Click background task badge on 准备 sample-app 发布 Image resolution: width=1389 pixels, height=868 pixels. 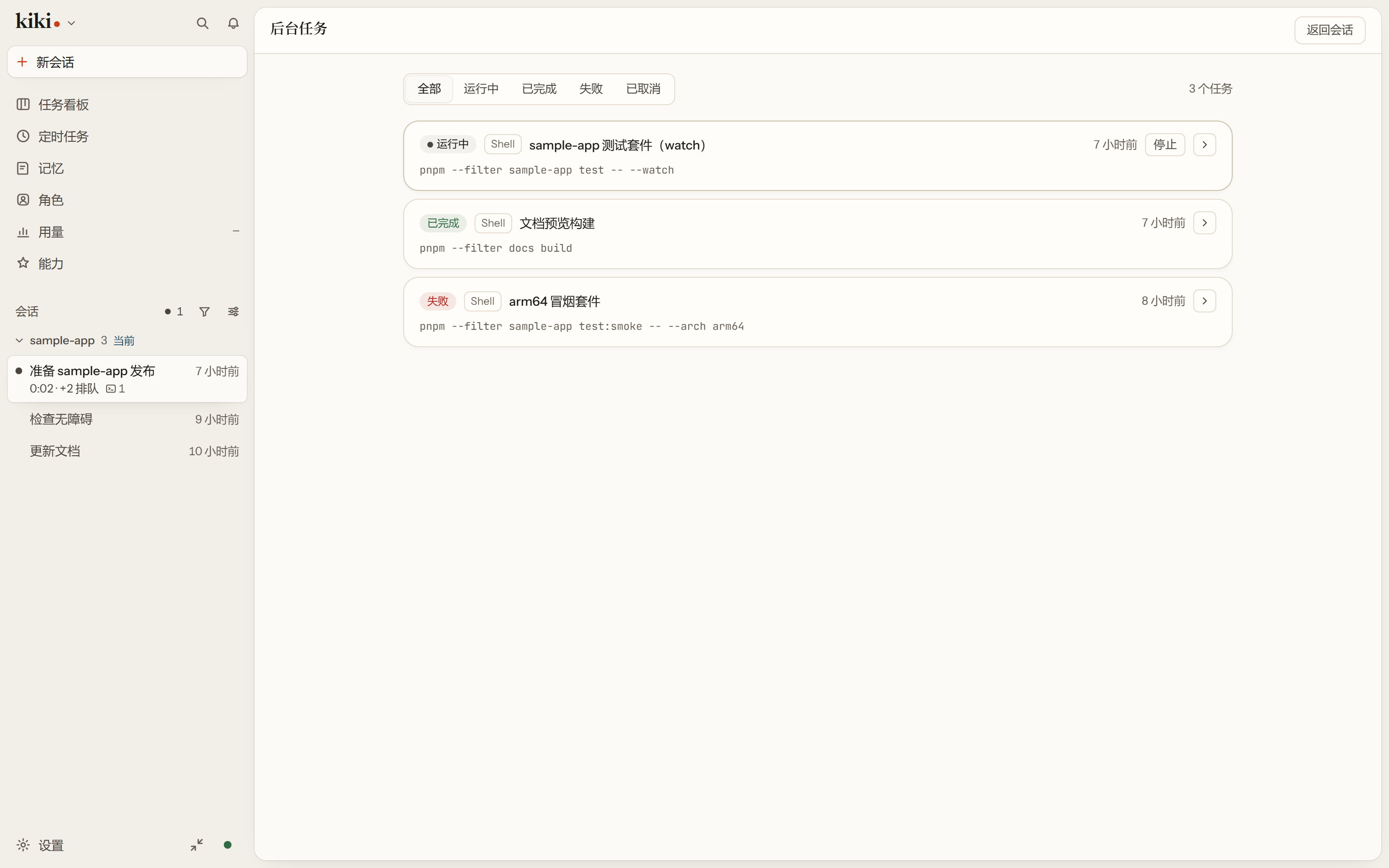click(x=115, y=389)
